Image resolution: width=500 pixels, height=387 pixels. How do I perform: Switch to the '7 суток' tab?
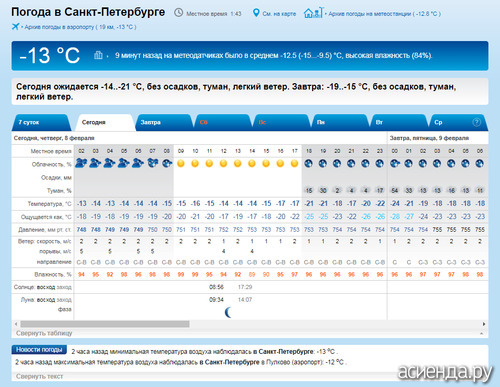(x=41, y=122)
